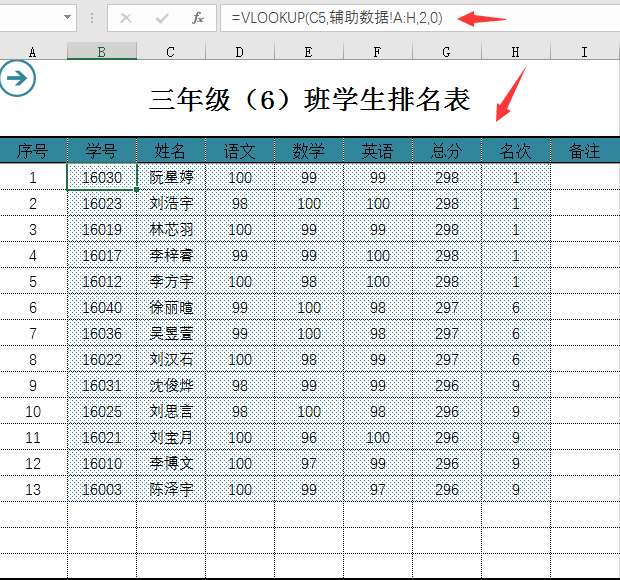This screenshot has height=580, width=620.
Task: Click the 序号 cell showing 13
Action: 33,489
